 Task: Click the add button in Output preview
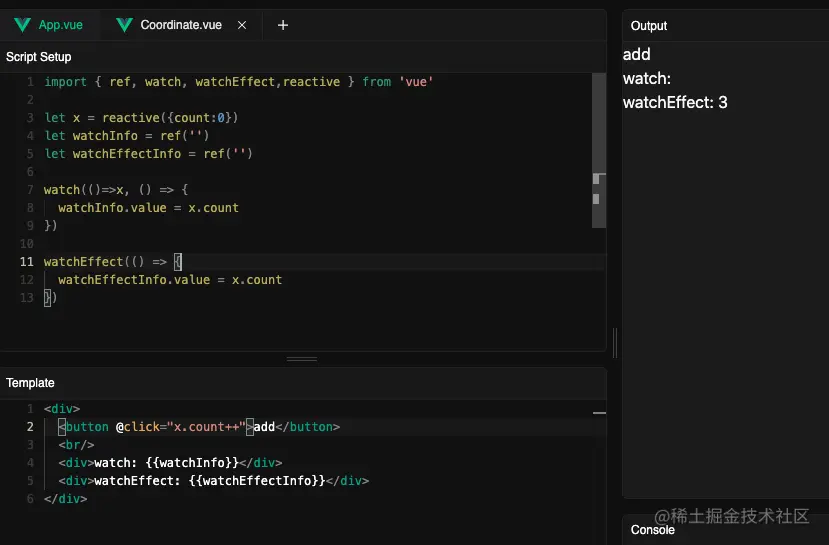(637, 54)
